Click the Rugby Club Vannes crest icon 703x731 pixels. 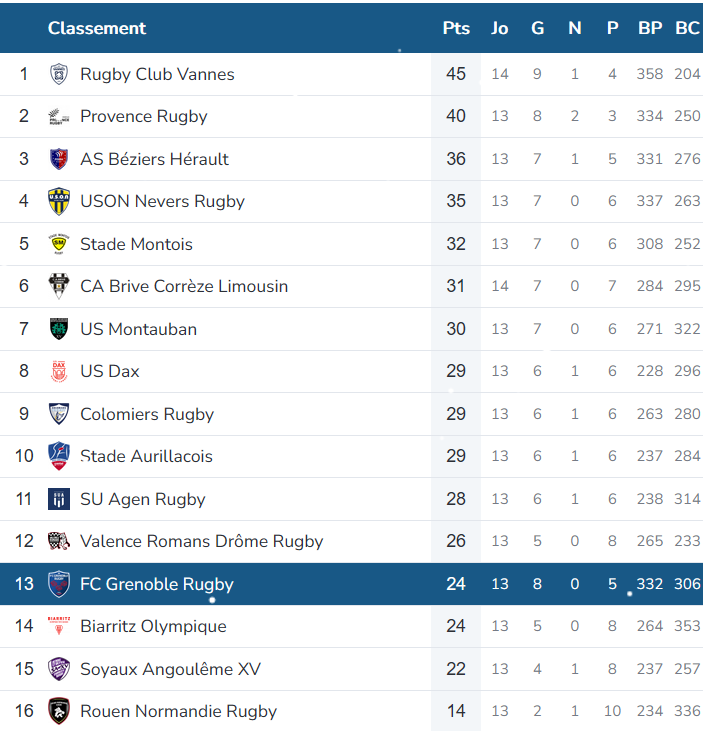tap(59, 74)
